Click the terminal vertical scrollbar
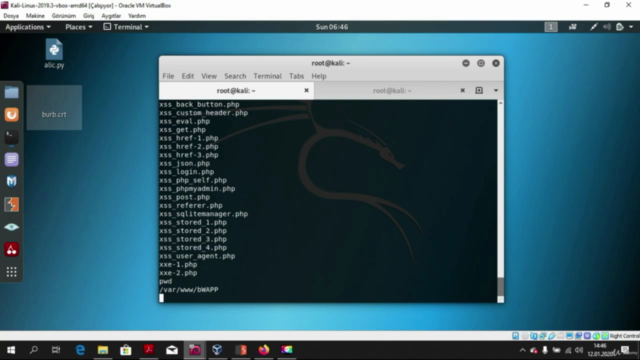640x360 pixels. point(500,201)
